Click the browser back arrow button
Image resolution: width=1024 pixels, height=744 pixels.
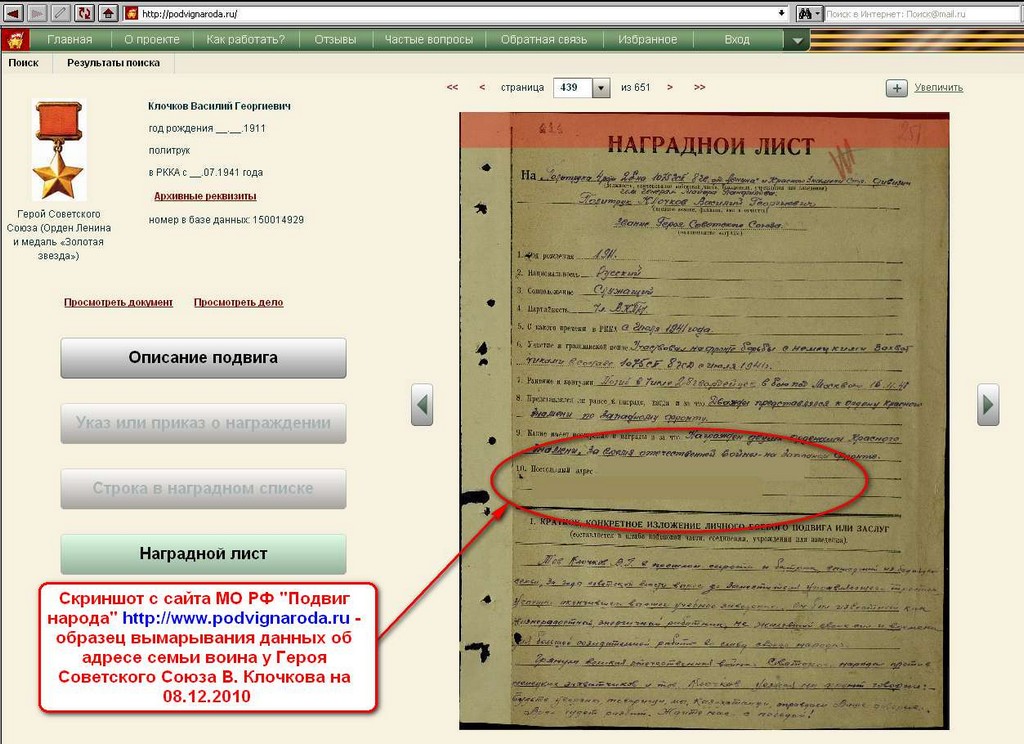click(x=13, y=13)
